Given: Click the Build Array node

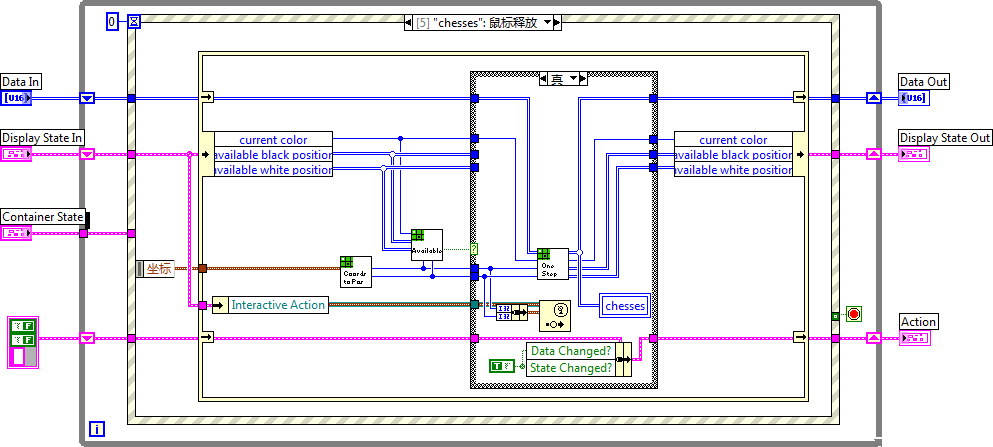Looking at the screenshot, I should pyautogui.click(x=512, y=311).
